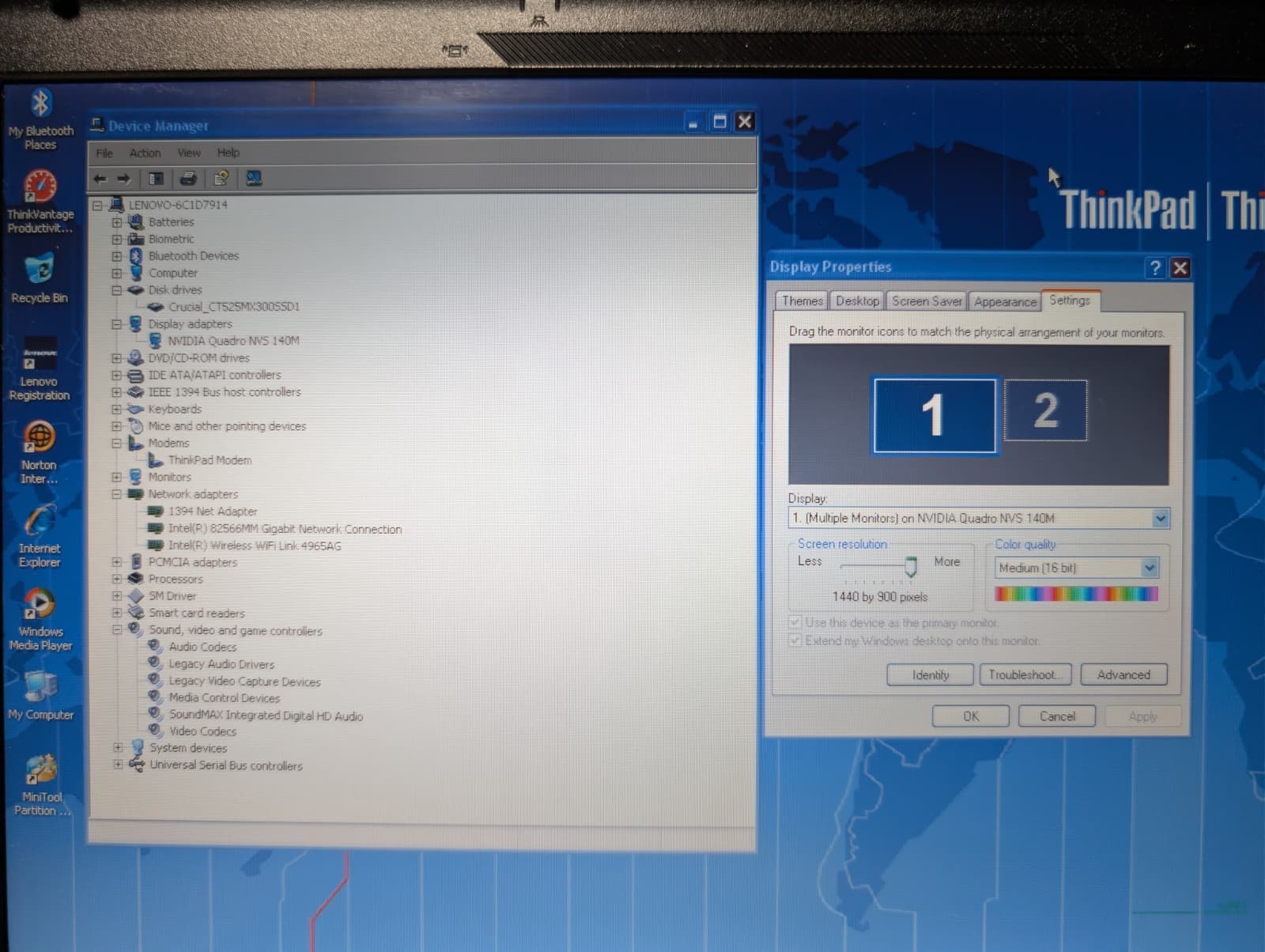Viewport: 1265px width, 952px height.
Task: Click the Identify button
Action: tap(930, 675)
